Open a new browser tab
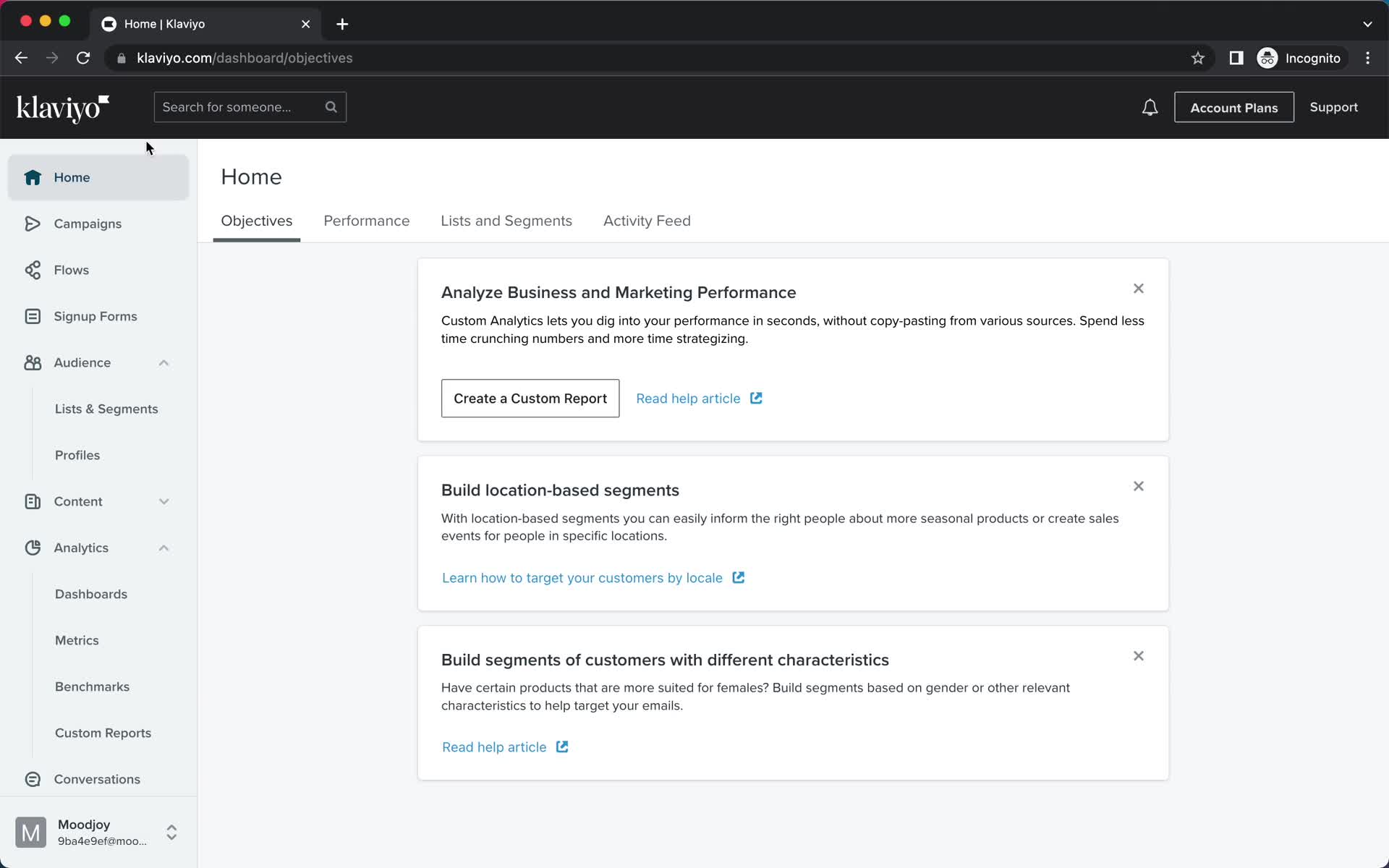This screenshot has width=1389, height=868. [x=342, y=24]
